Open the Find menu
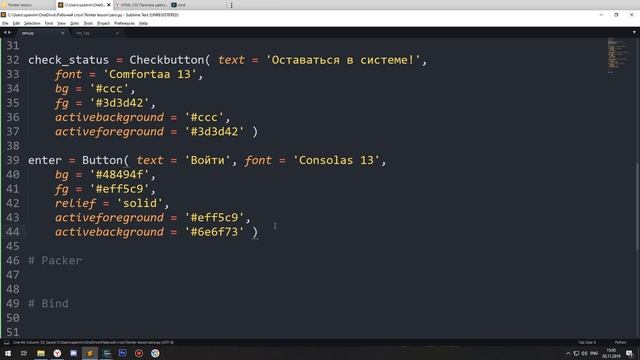This screenshot has width=640, height=360. pyautogui.click(x=49, y=23)
